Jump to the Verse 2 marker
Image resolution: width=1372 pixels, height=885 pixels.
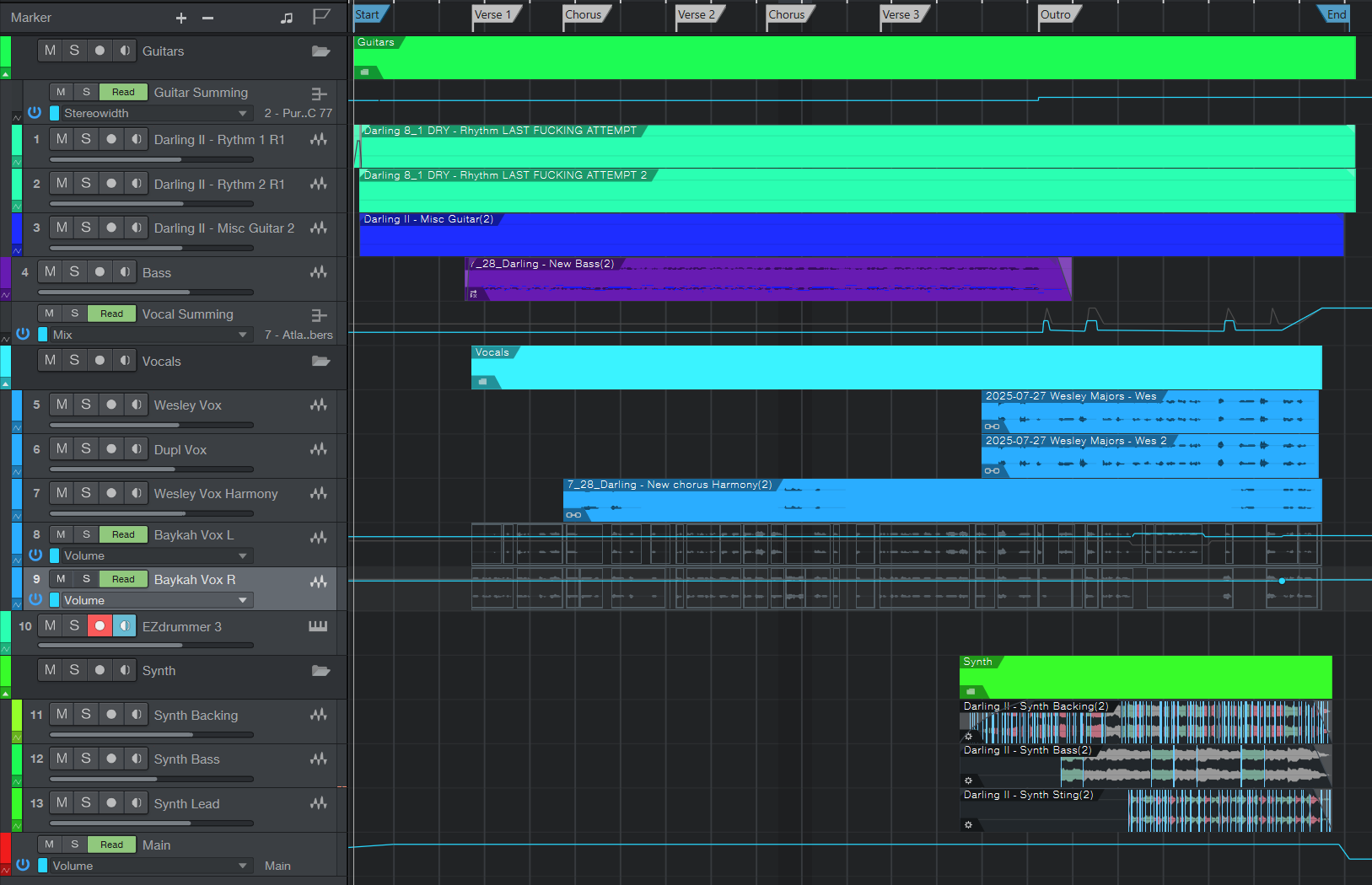[x=697, y=14]
